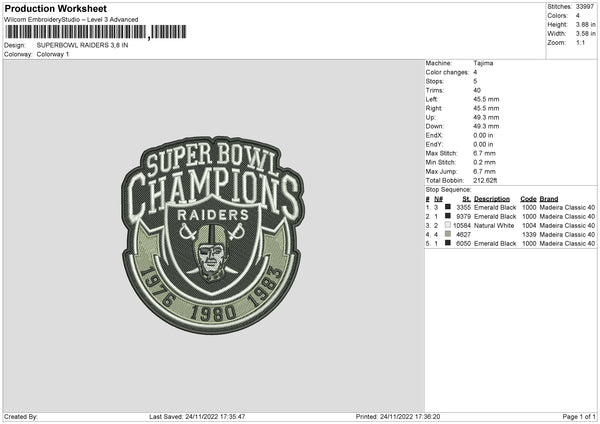Click the Code column header
Screen dimensions: 600x424
pos(528,199)
